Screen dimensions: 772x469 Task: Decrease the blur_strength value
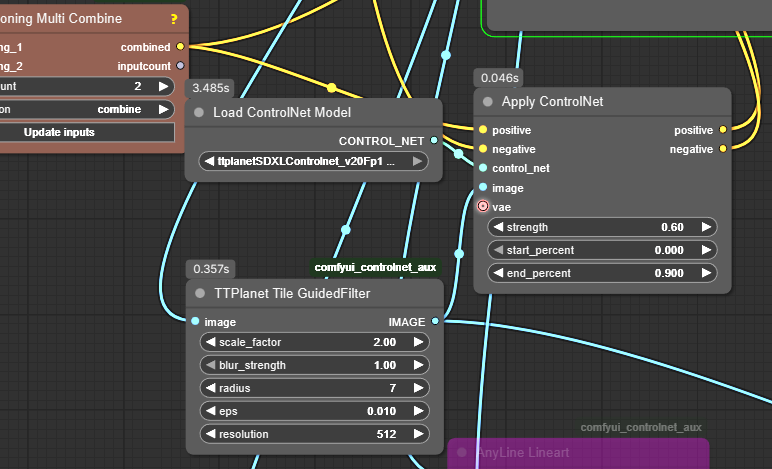211,365
